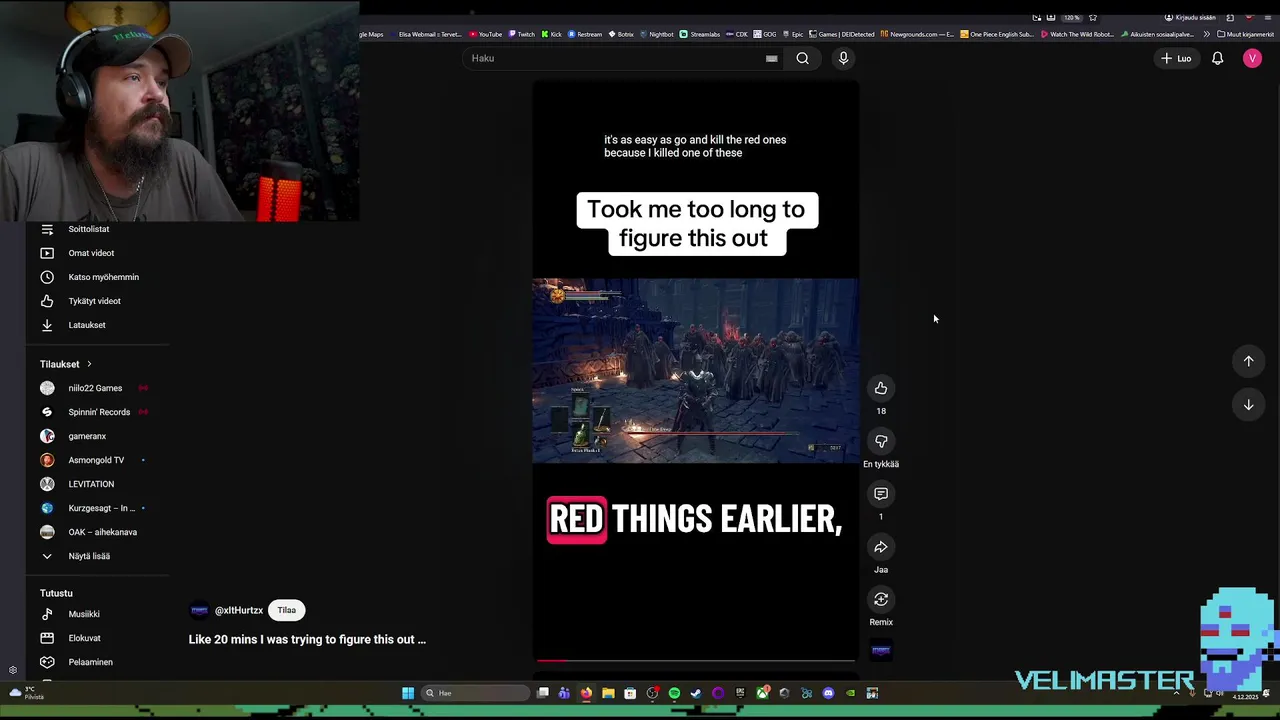Go to previous Short with up arrow
The height and width of the screenshot is (720, 1280).
(x=1248, y=361)
